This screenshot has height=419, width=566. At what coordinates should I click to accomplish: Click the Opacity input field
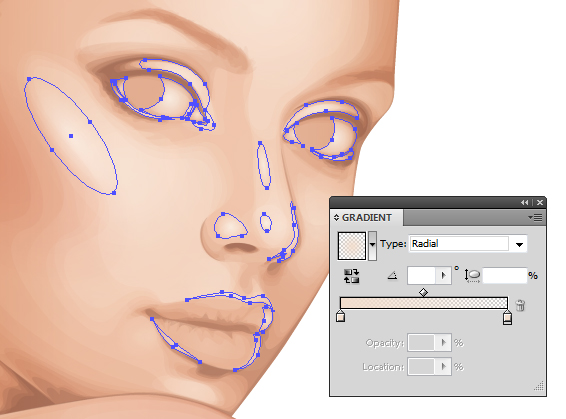point(421,342)
